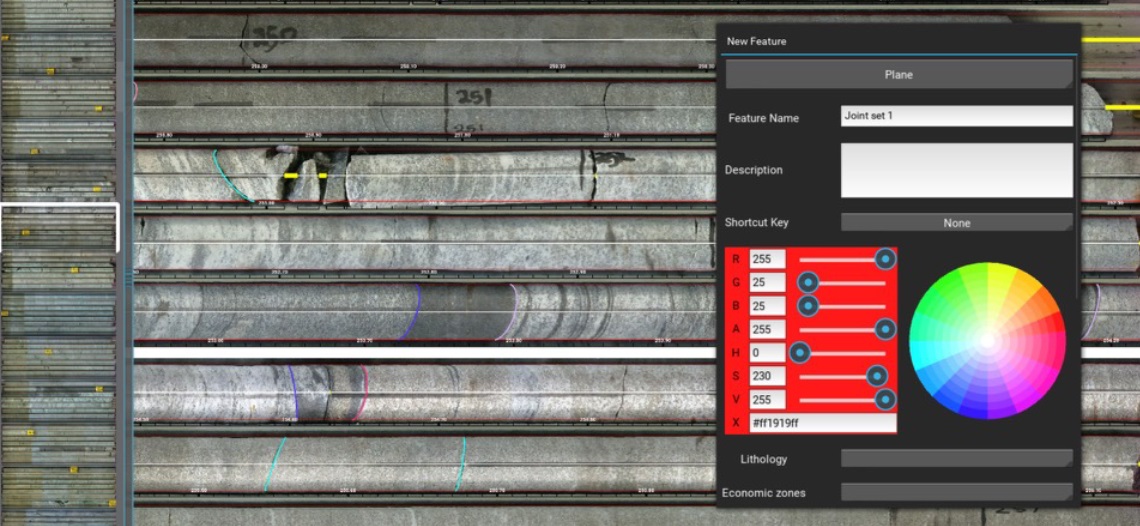
Task: Open the Shortcut Key None dropdown
Action: [x=957, y=223]
